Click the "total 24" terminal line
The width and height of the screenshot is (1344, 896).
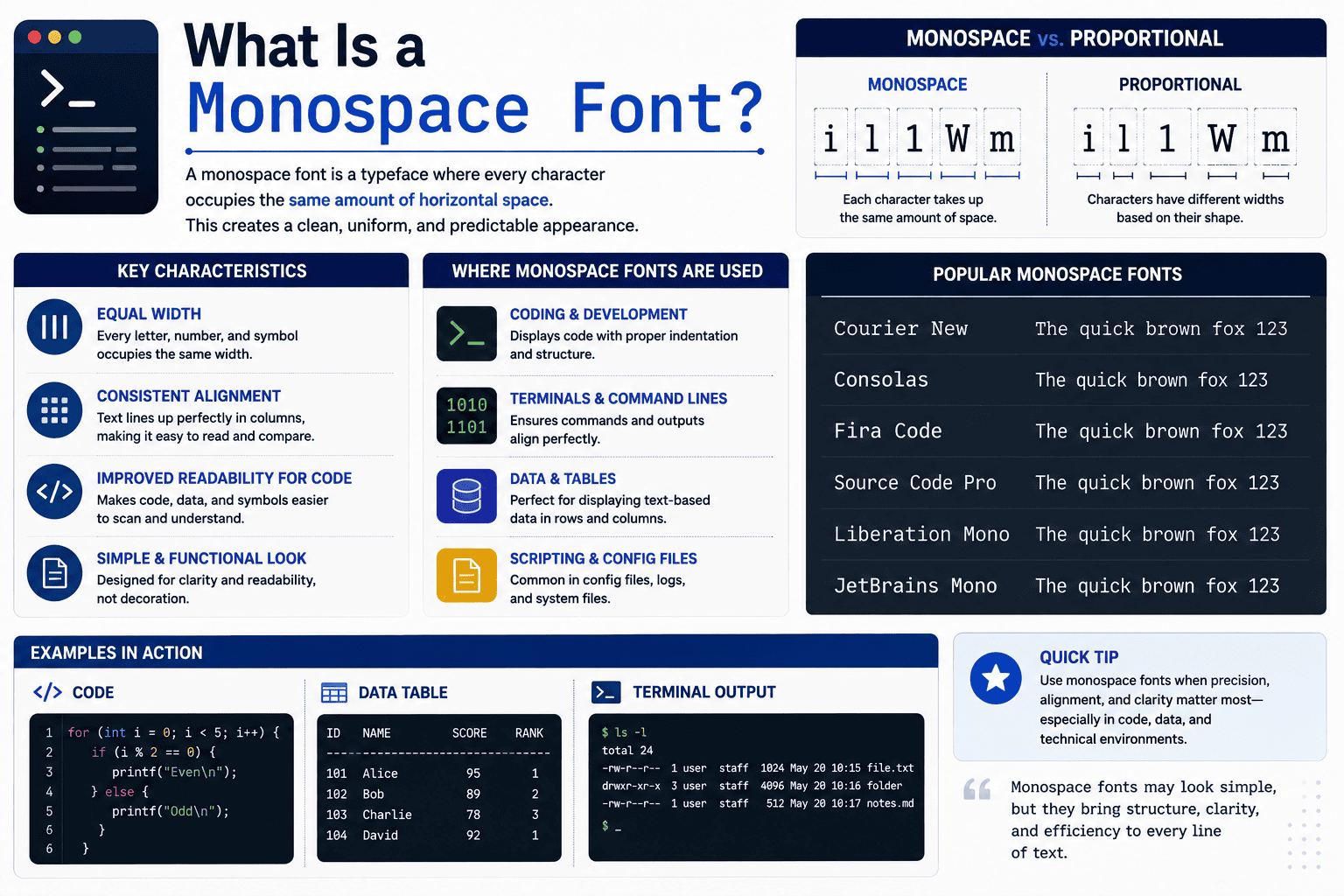(627, 751)
